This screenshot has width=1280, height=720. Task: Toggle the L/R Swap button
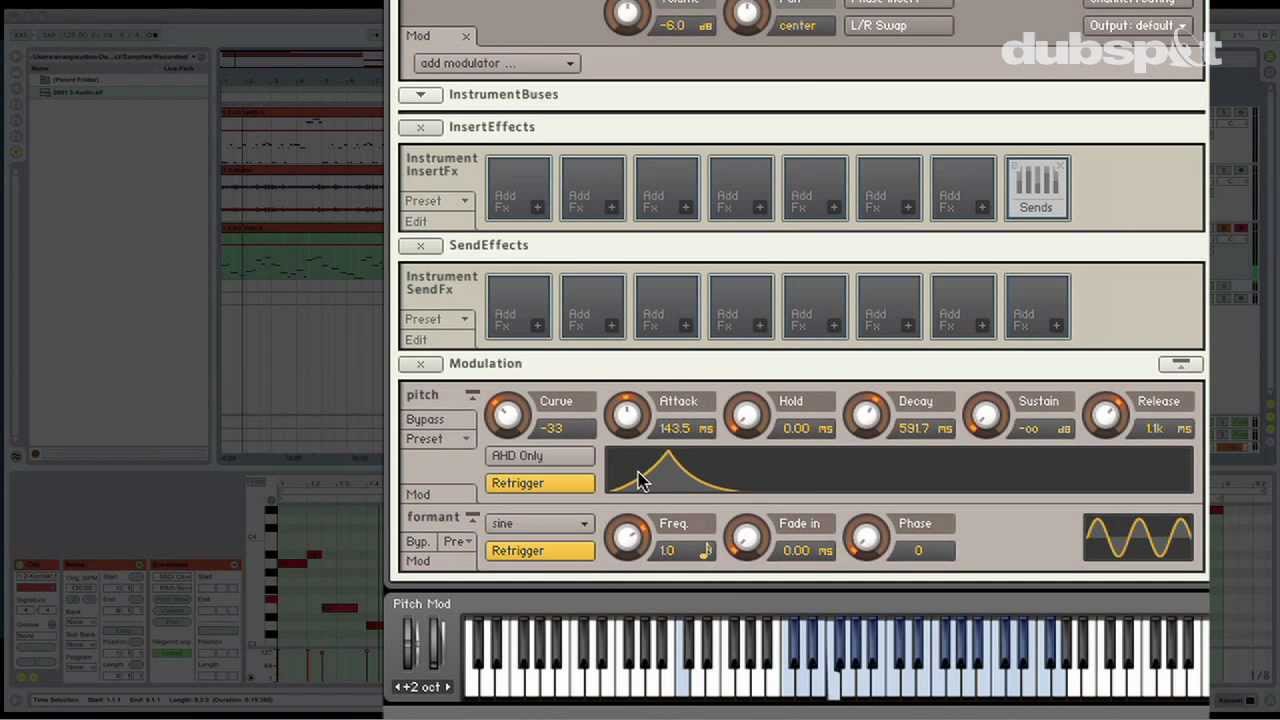coord(899,25)
